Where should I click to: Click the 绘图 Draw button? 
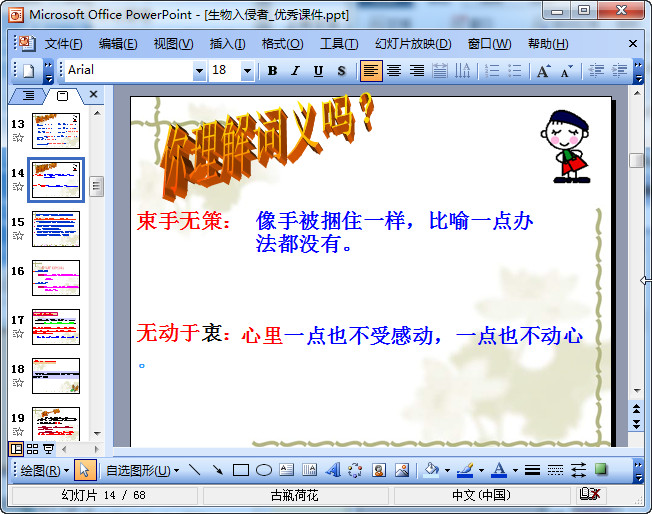pyautogui.click(x=45, y=470)
